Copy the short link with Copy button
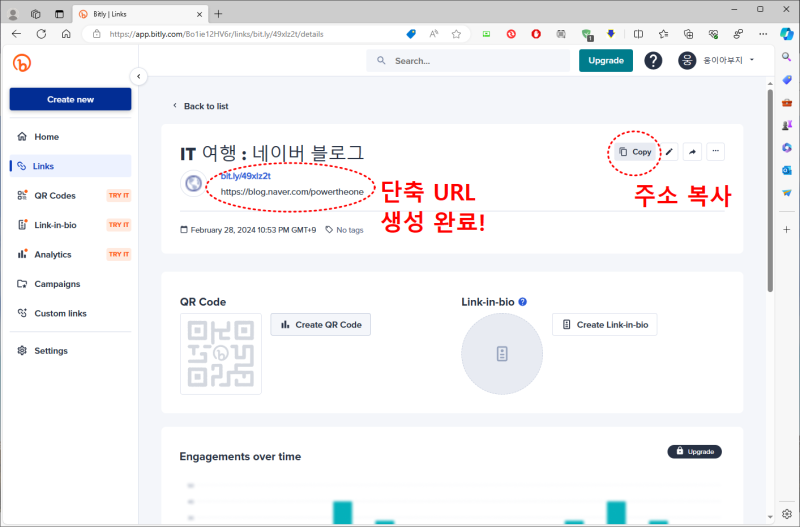 635,152
